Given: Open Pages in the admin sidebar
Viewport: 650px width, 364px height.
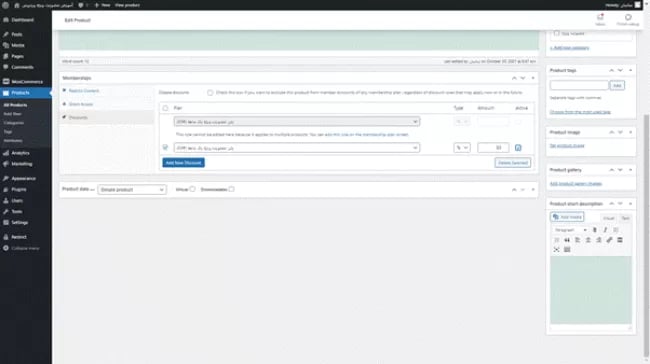Looking at the screenshot, I should [17, 56].
